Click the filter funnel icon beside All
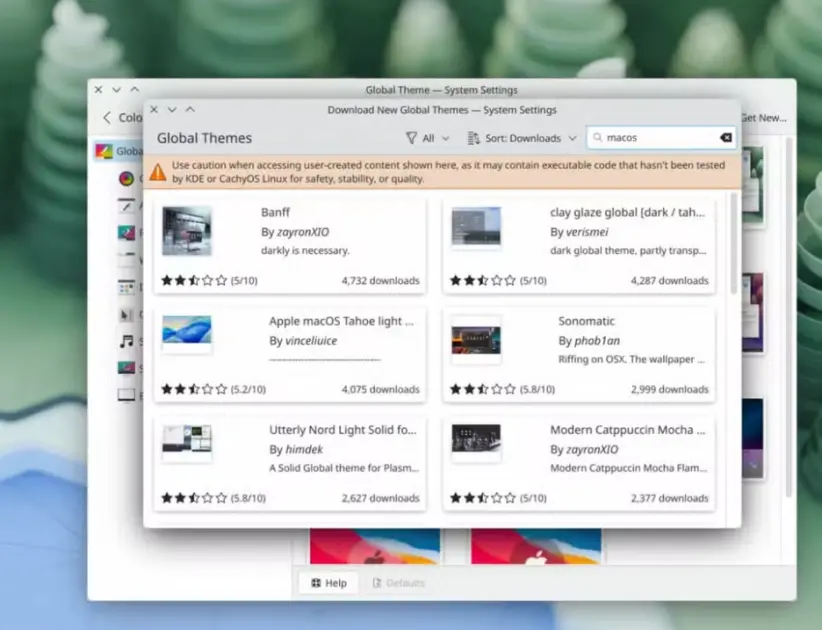The image size is (822, 630). click(412, 138)
